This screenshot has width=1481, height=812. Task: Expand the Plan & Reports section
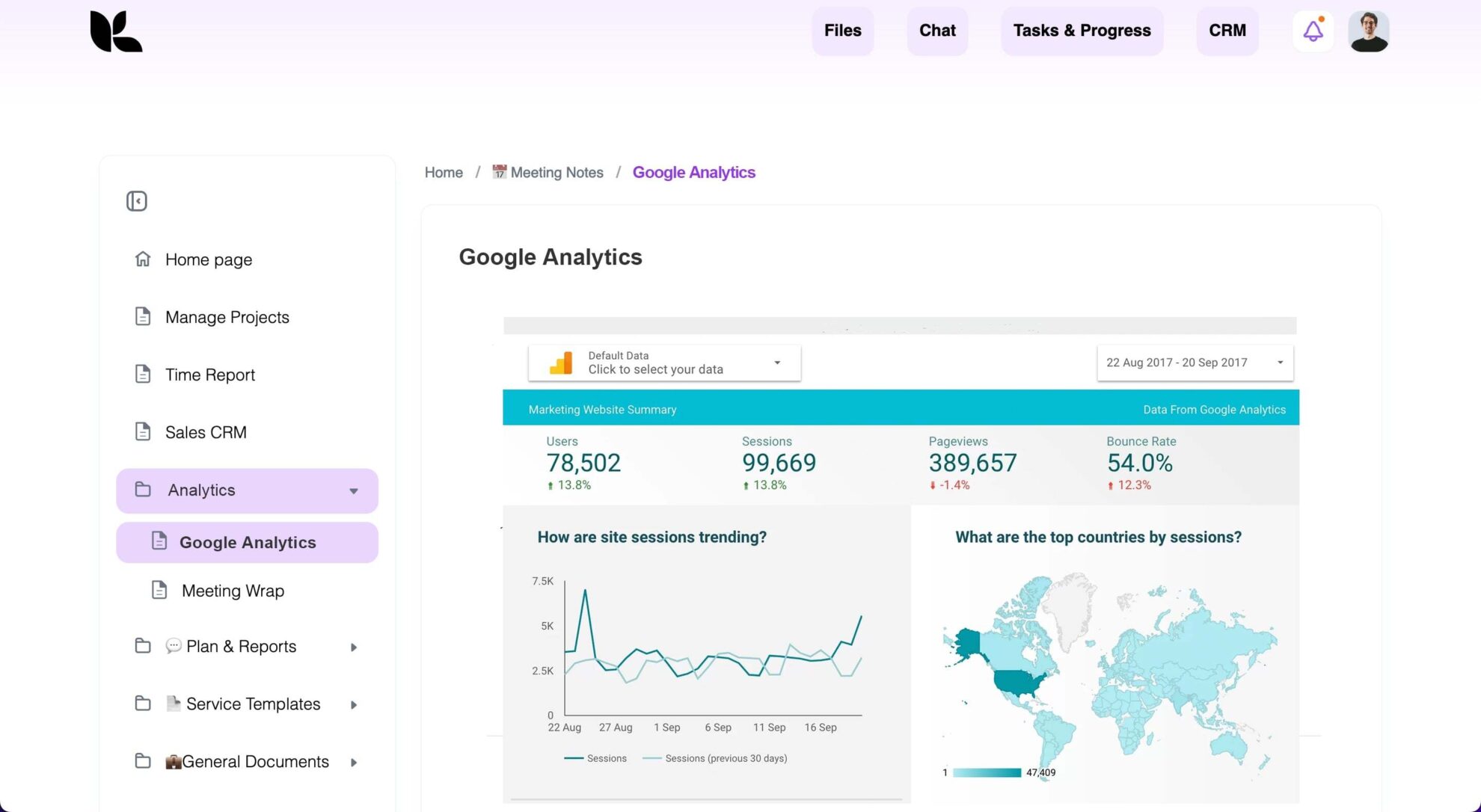coord(354,647)
